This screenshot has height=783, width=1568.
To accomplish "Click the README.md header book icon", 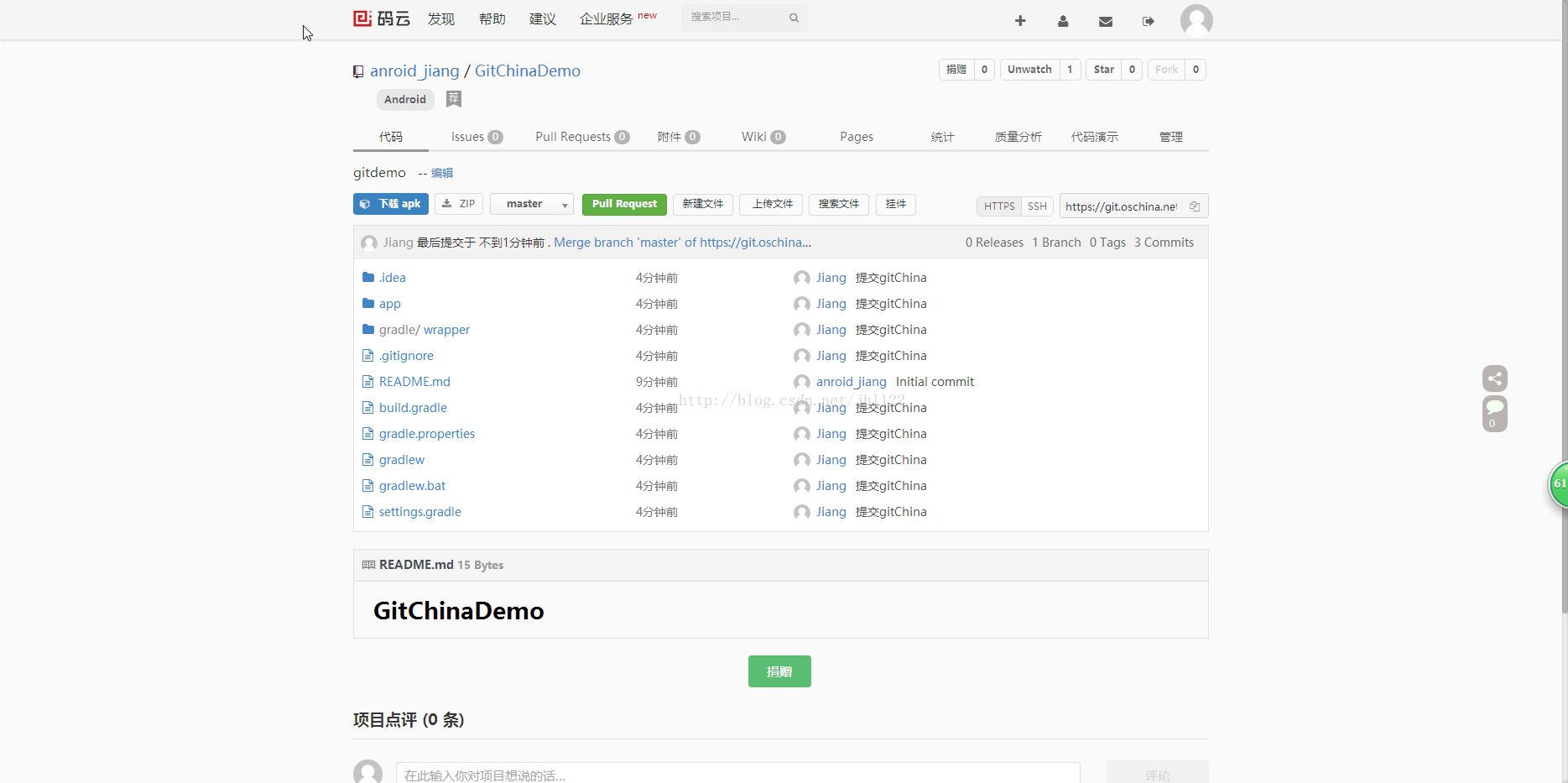I will pyautogui.click(x=368, y=565).
